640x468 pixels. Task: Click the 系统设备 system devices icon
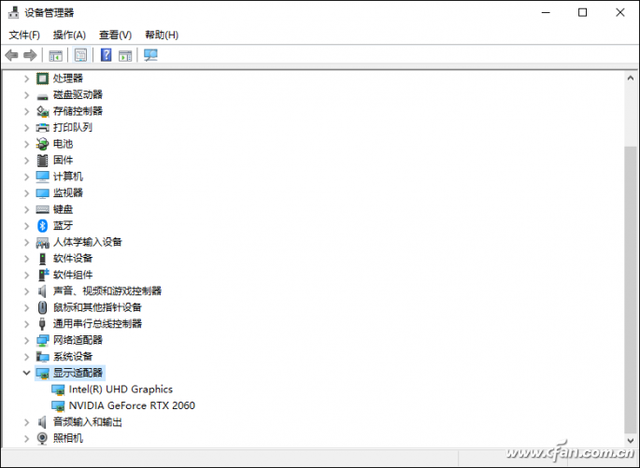click(x=42, y=357)
